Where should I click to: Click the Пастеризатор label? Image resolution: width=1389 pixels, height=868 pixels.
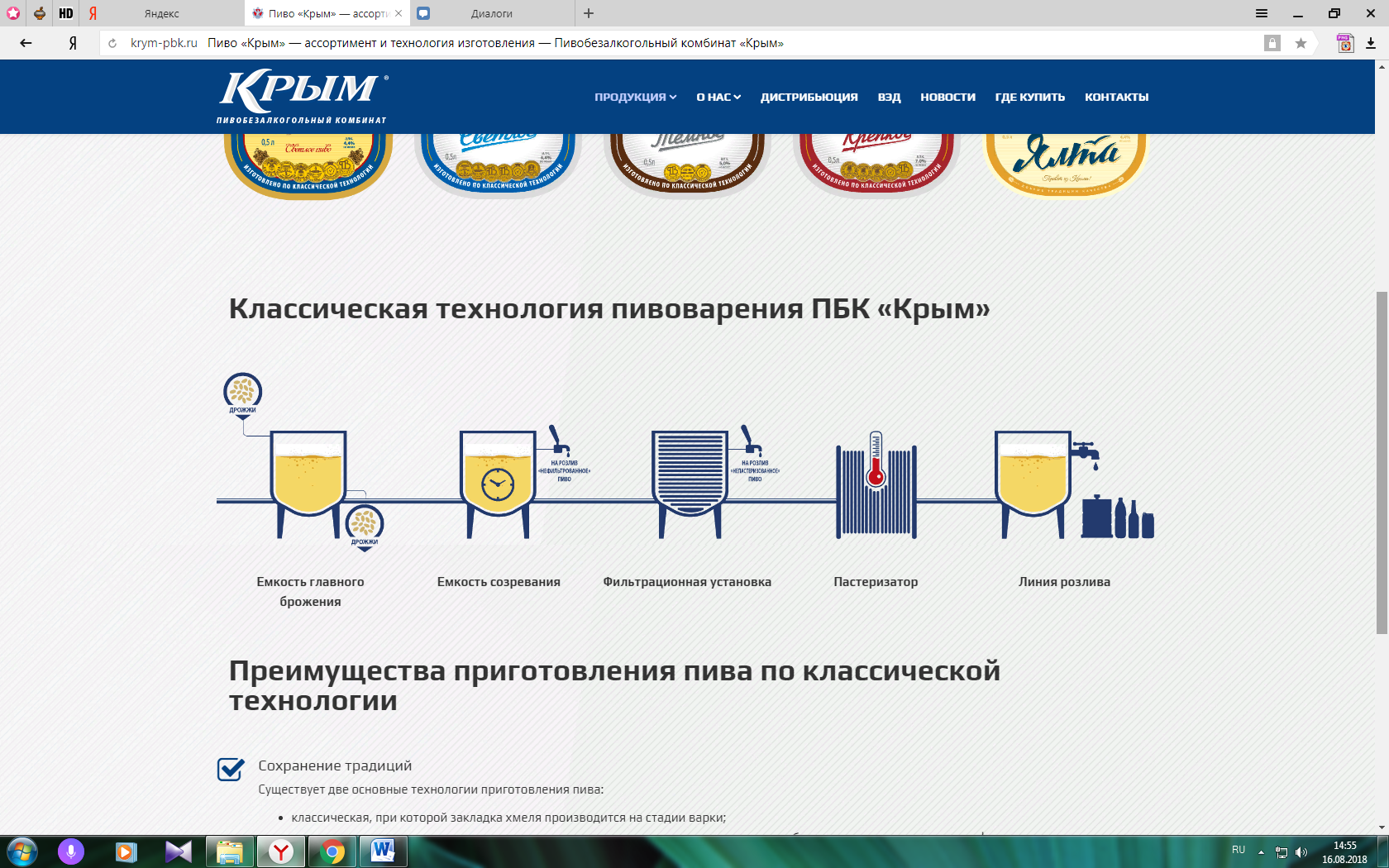point(876,582)
